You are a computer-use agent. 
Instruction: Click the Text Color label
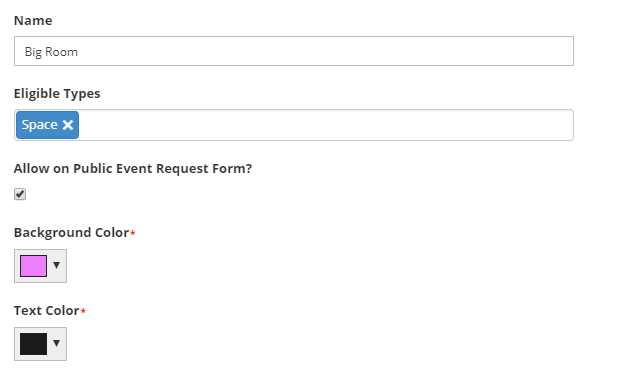(x=47, y=311)
